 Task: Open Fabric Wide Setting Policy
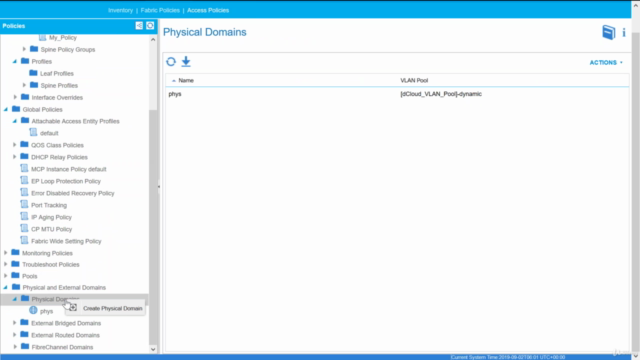pos(66,241)
